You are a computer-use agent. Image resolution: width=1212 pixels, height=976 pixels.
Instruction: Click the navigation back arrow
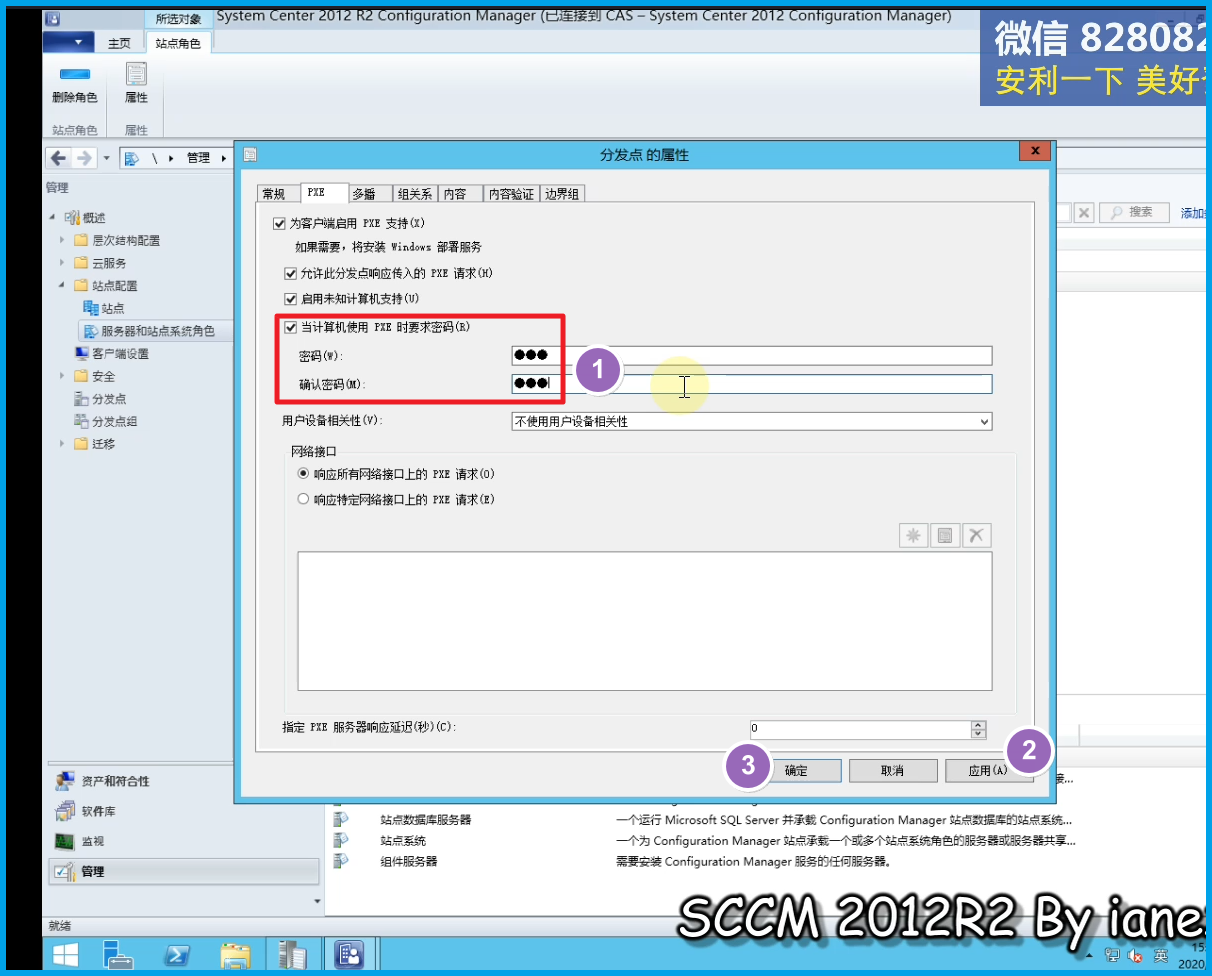58,158
